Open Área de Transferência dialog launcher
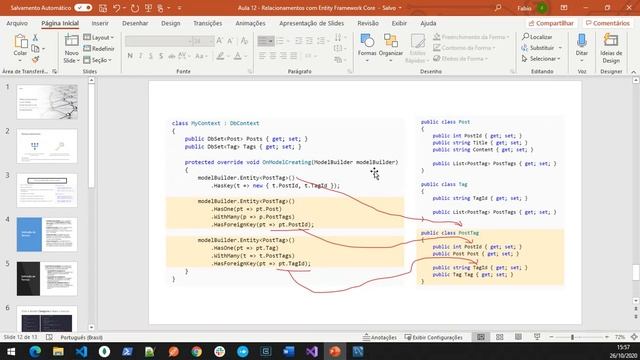Screen dimensions: 640x360 coord(54,71)
